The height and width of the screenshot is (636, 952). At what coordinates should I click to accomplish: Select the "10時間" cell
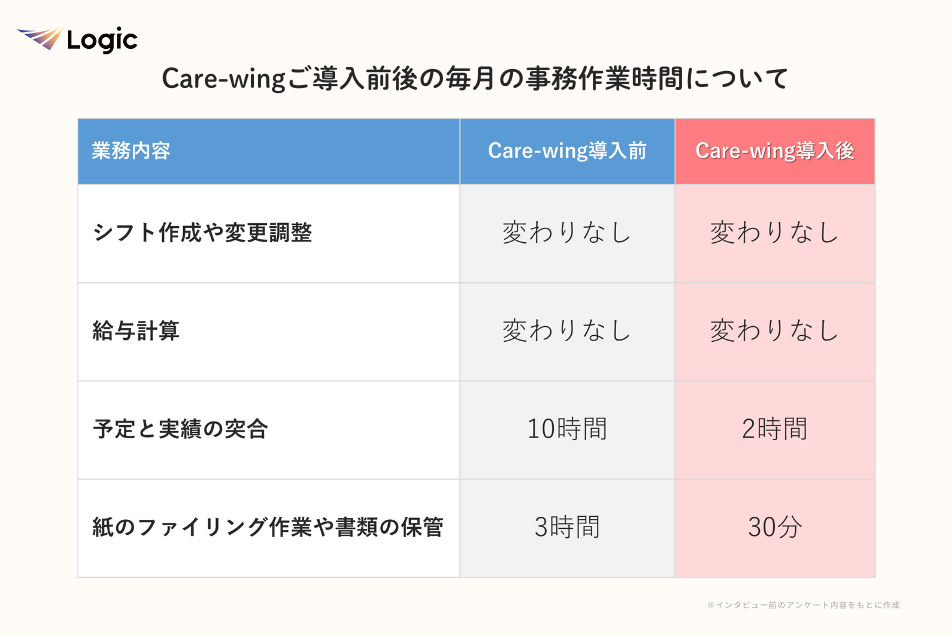567,429
